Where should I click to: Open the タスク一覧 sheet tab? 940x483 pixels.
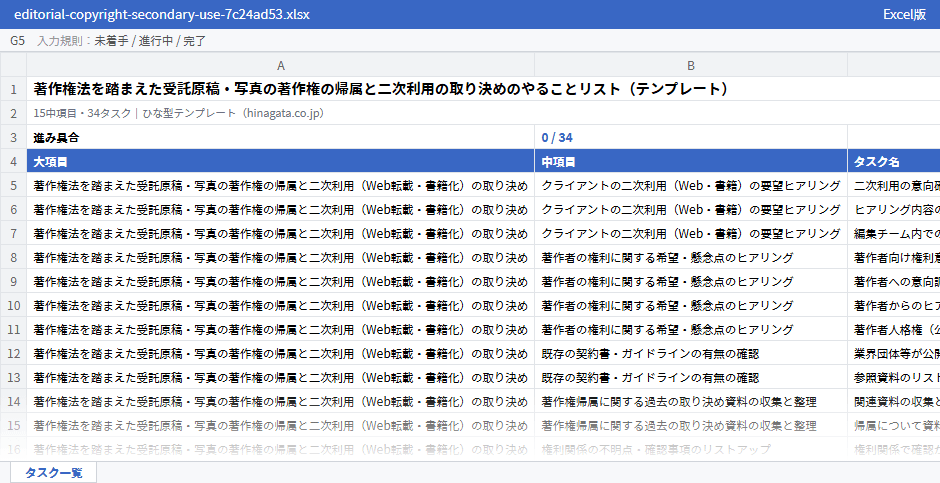click(53, 472)
